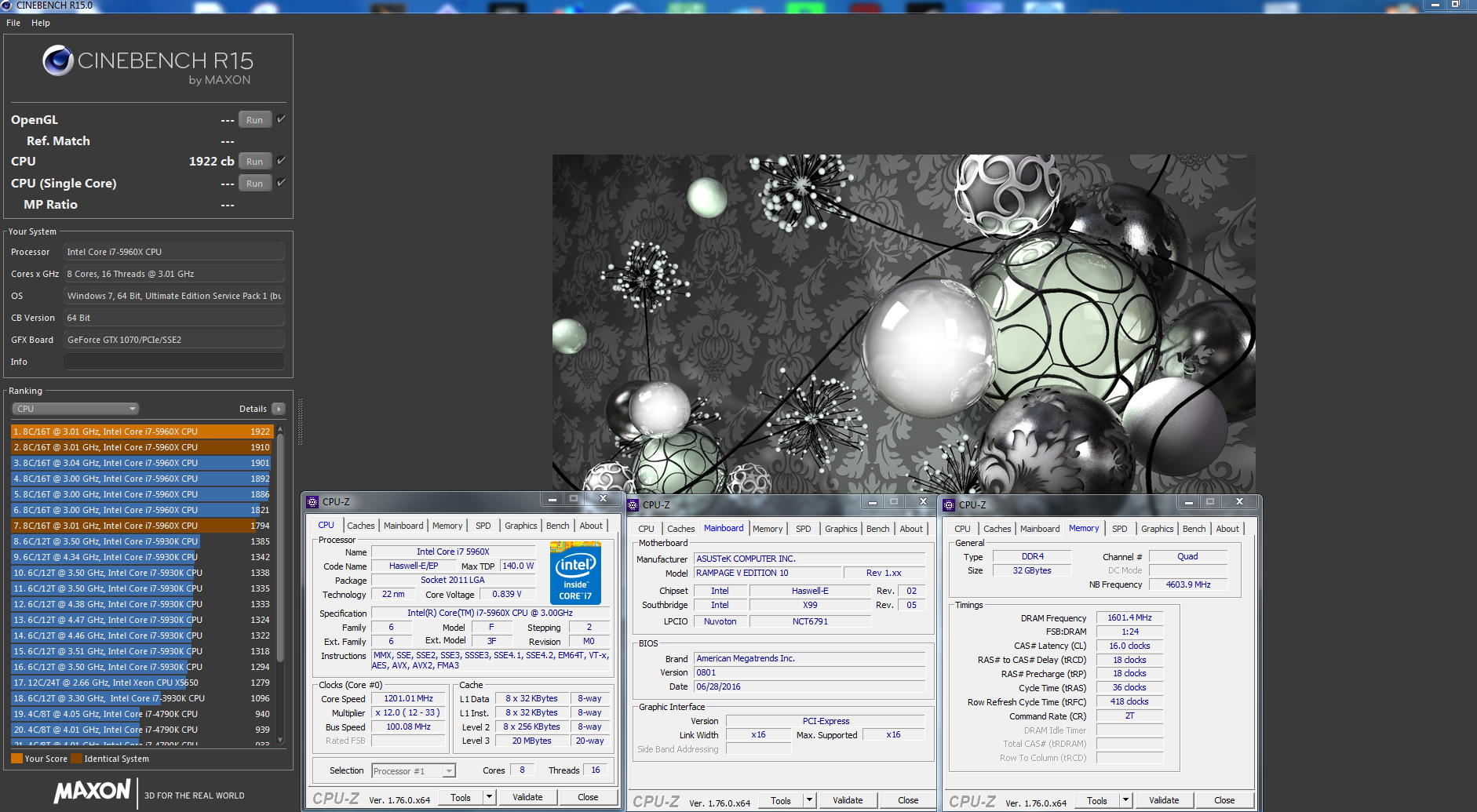Open Mainboard tab in first CPU-Z window

[403, 526]
